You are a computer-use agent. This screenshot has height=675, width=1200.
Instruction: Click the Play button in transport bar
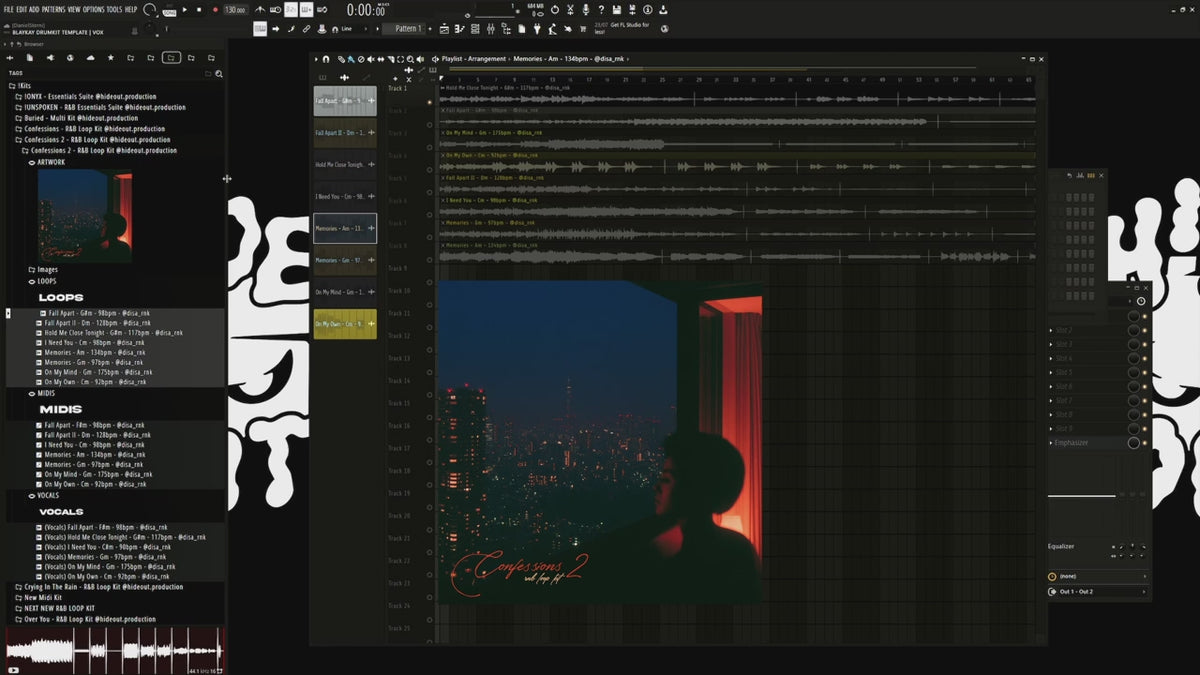(x=184, y=9)
